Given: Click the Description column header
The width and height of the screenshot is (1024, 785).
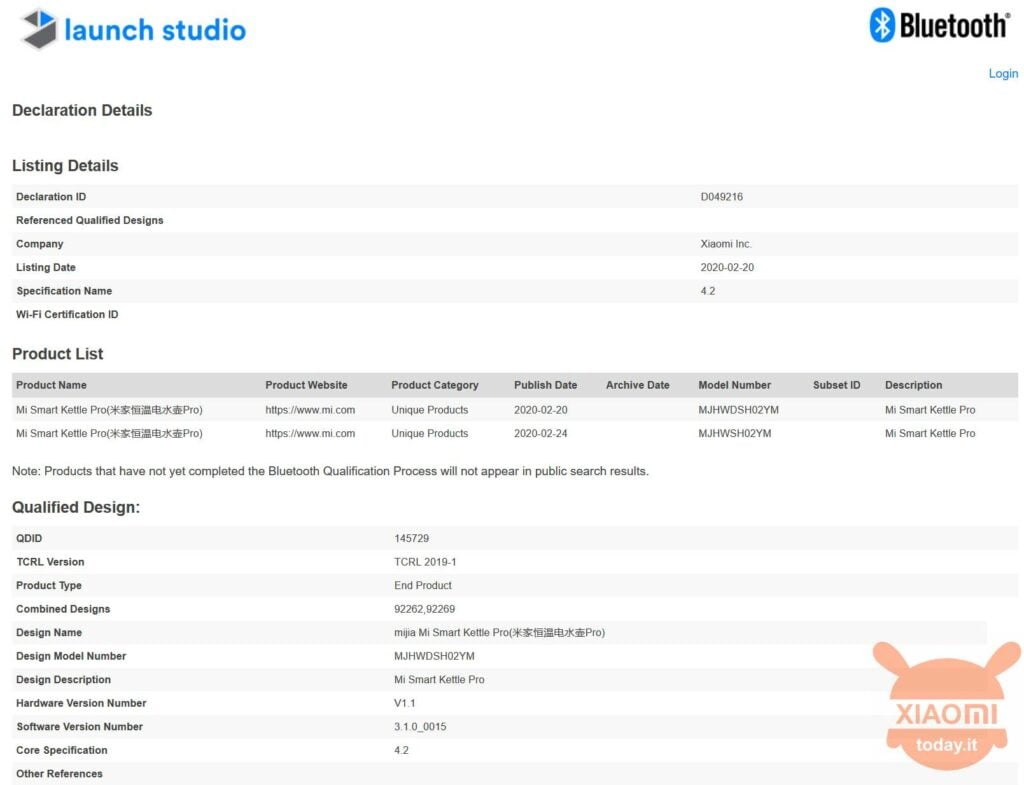Looking at the screenshot, I should [x=914, y=385].
